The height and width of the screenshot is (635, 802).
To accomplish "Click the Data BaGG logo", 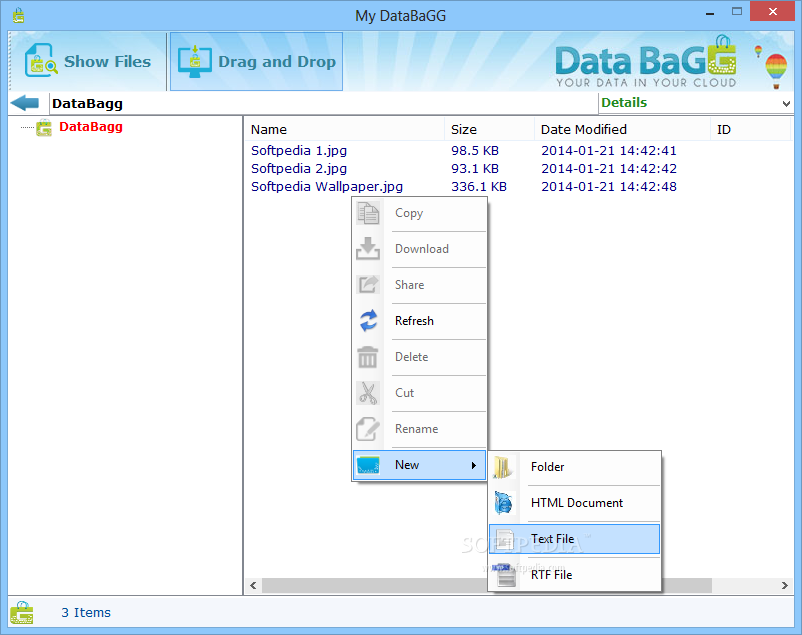I will pyautogui.click(x=645, y=62).
